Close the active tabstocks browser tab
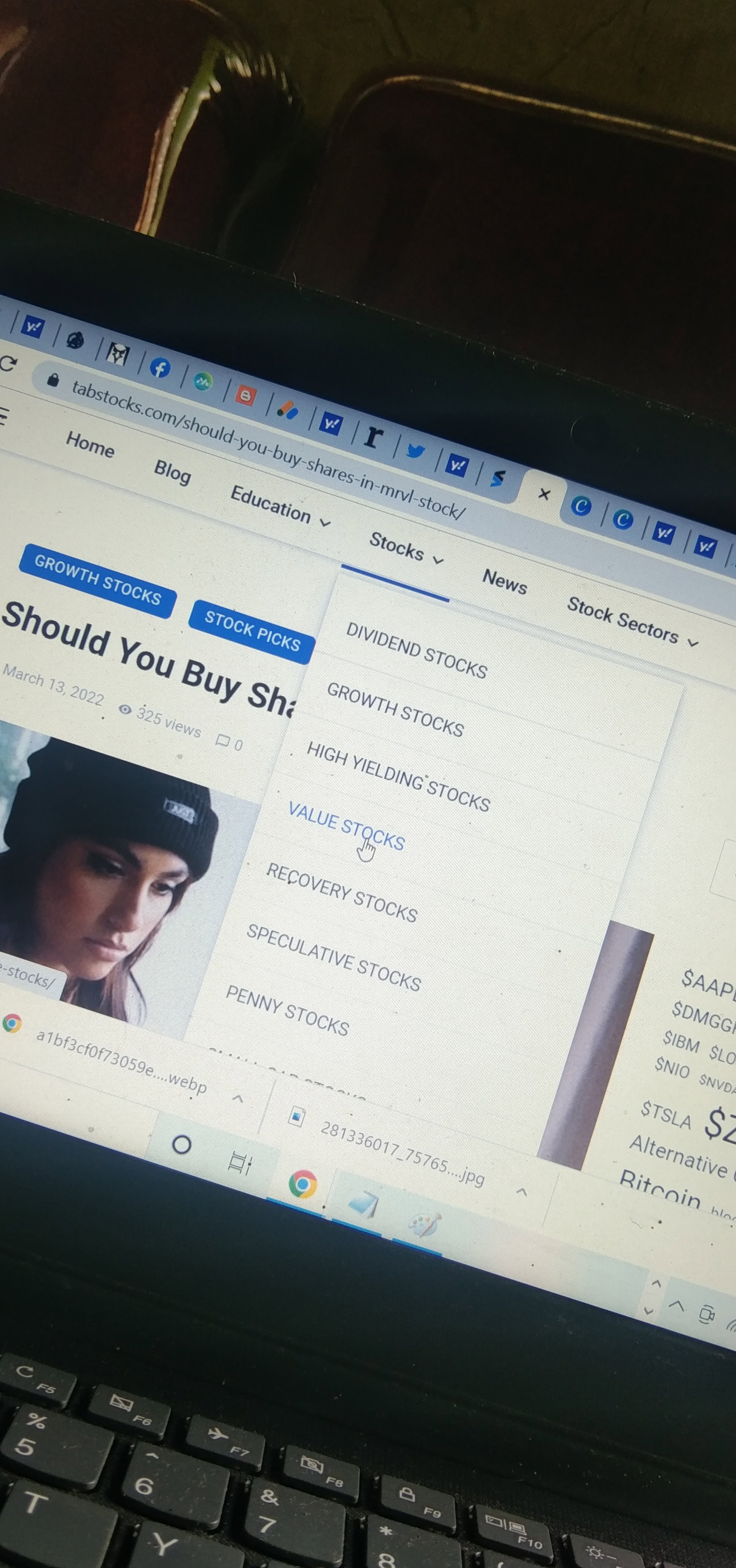 [x=544, y=494]
